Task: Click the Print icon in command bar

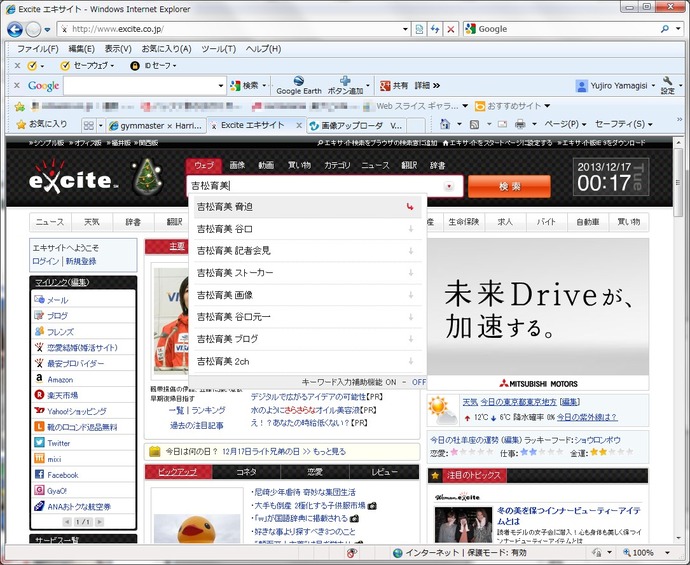Action: point(520,125)
